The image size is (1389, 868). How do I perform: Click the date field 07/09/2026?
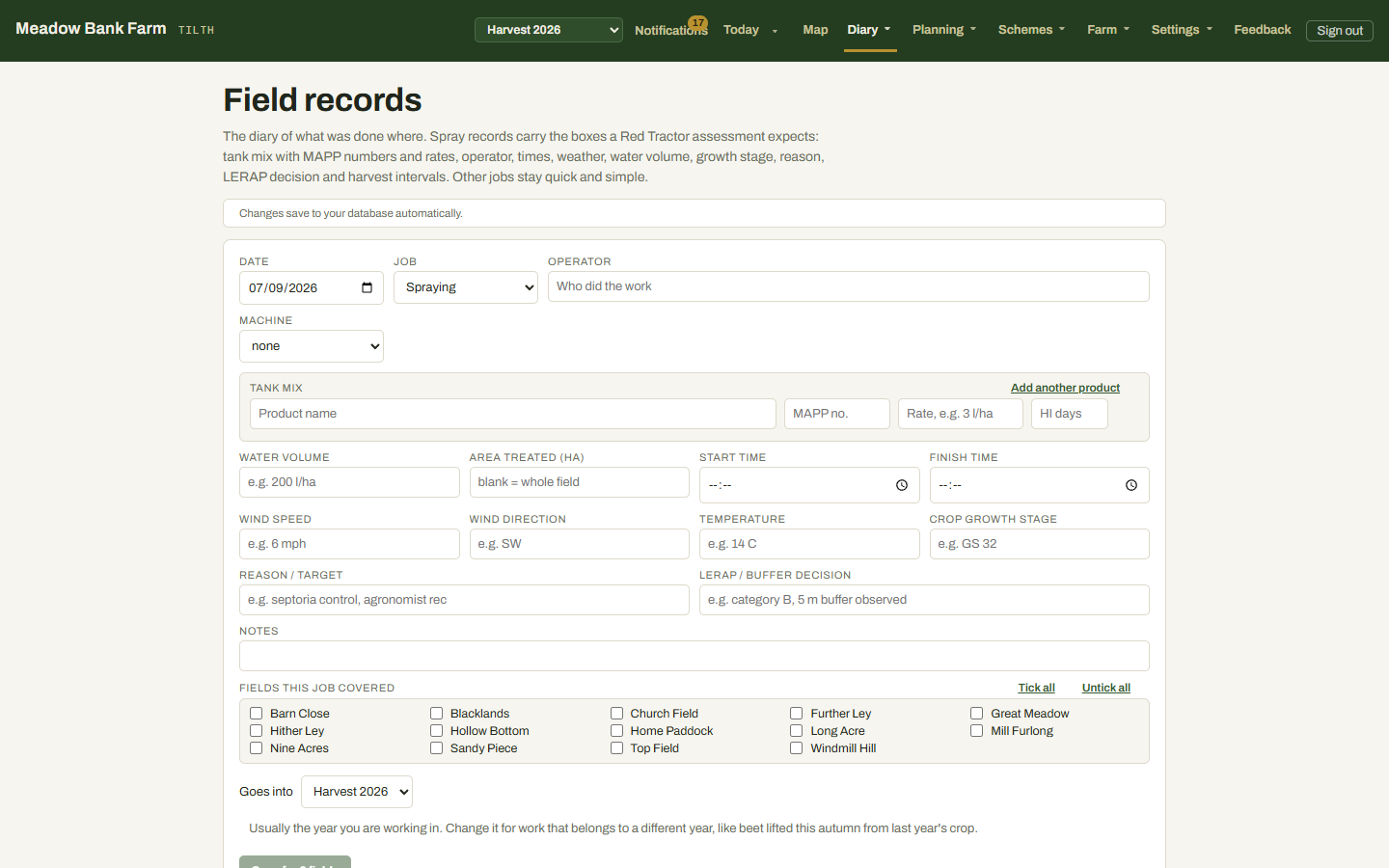pyautogui.click(x=312, y=287)
